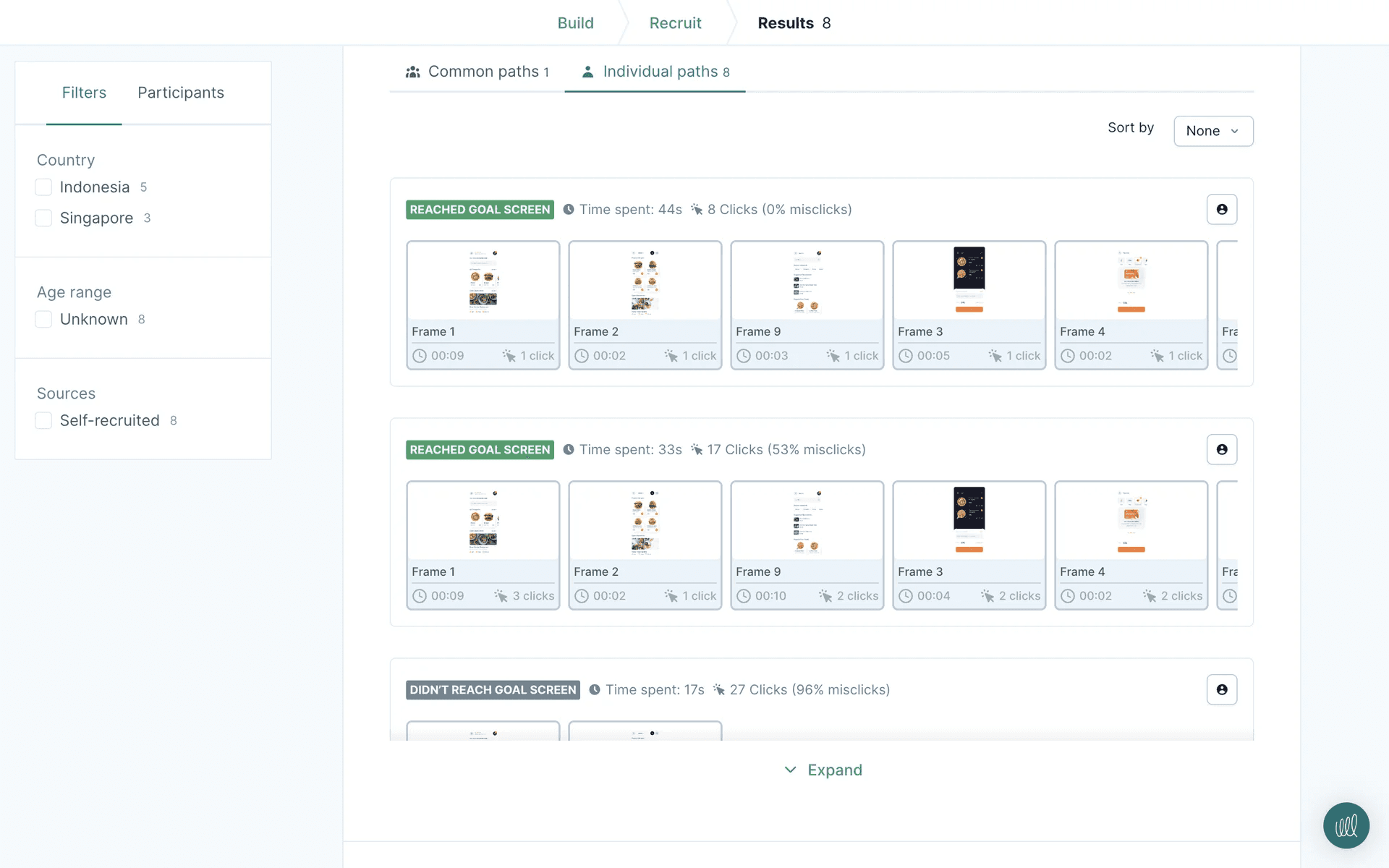Click cursor icon beside 17 Clicks text
This screenshot has height=868, width=1389.
pyautogui.click(x=697, y=449)
